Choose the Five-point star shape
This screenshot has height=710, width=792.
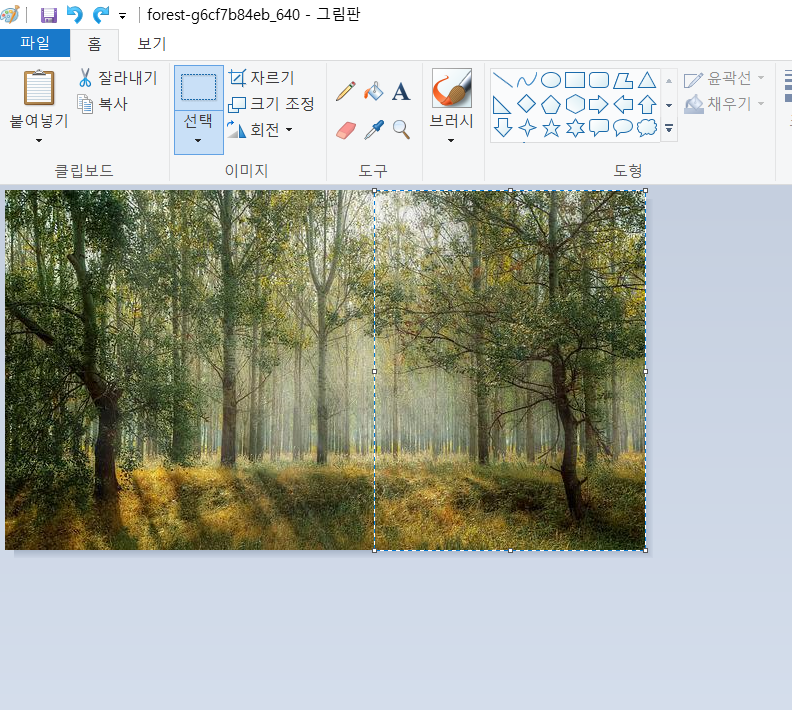click(551, 128)
